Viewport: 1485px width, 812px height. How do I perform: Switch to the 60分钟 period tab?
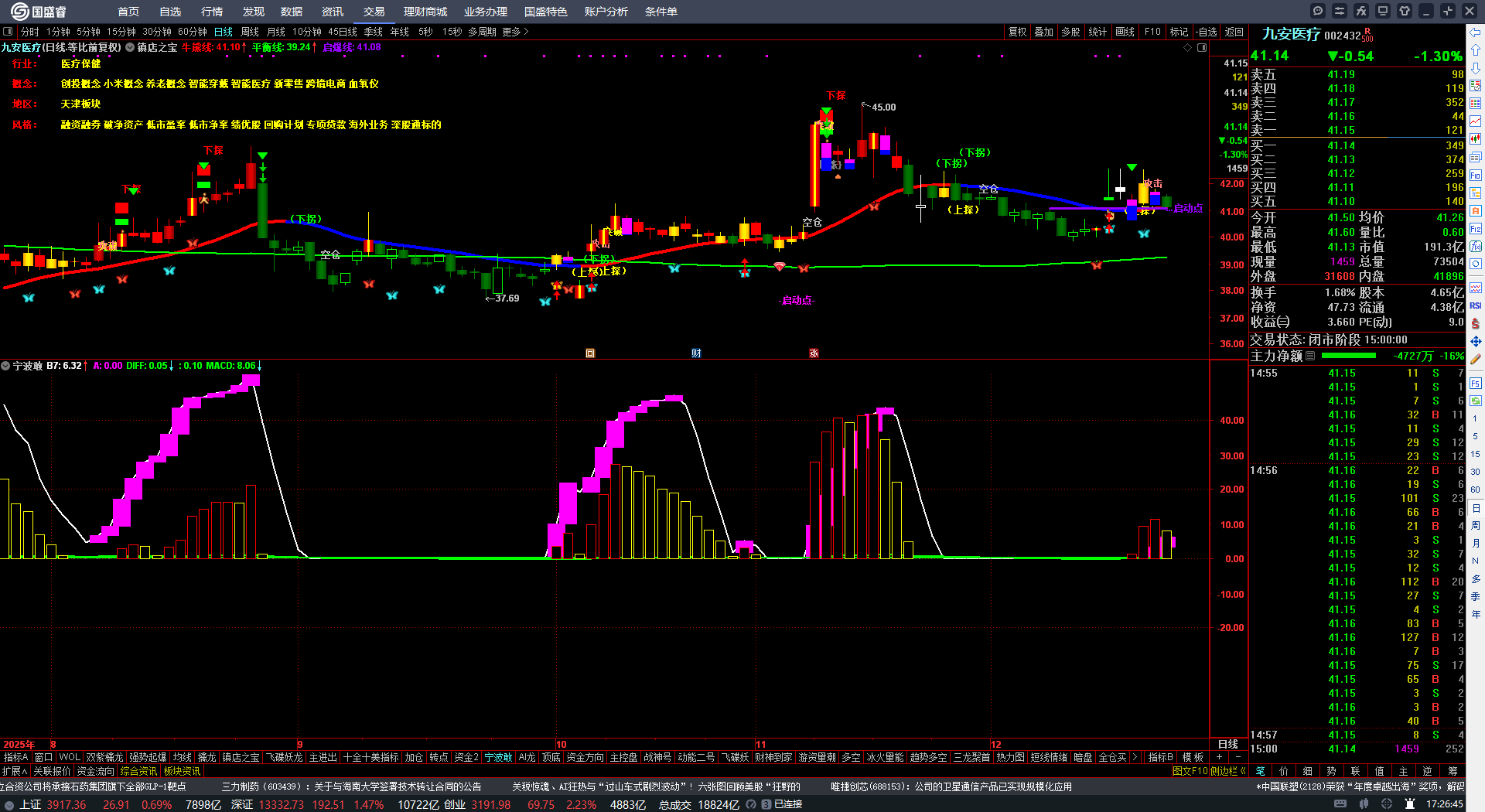tap(193, 32)
